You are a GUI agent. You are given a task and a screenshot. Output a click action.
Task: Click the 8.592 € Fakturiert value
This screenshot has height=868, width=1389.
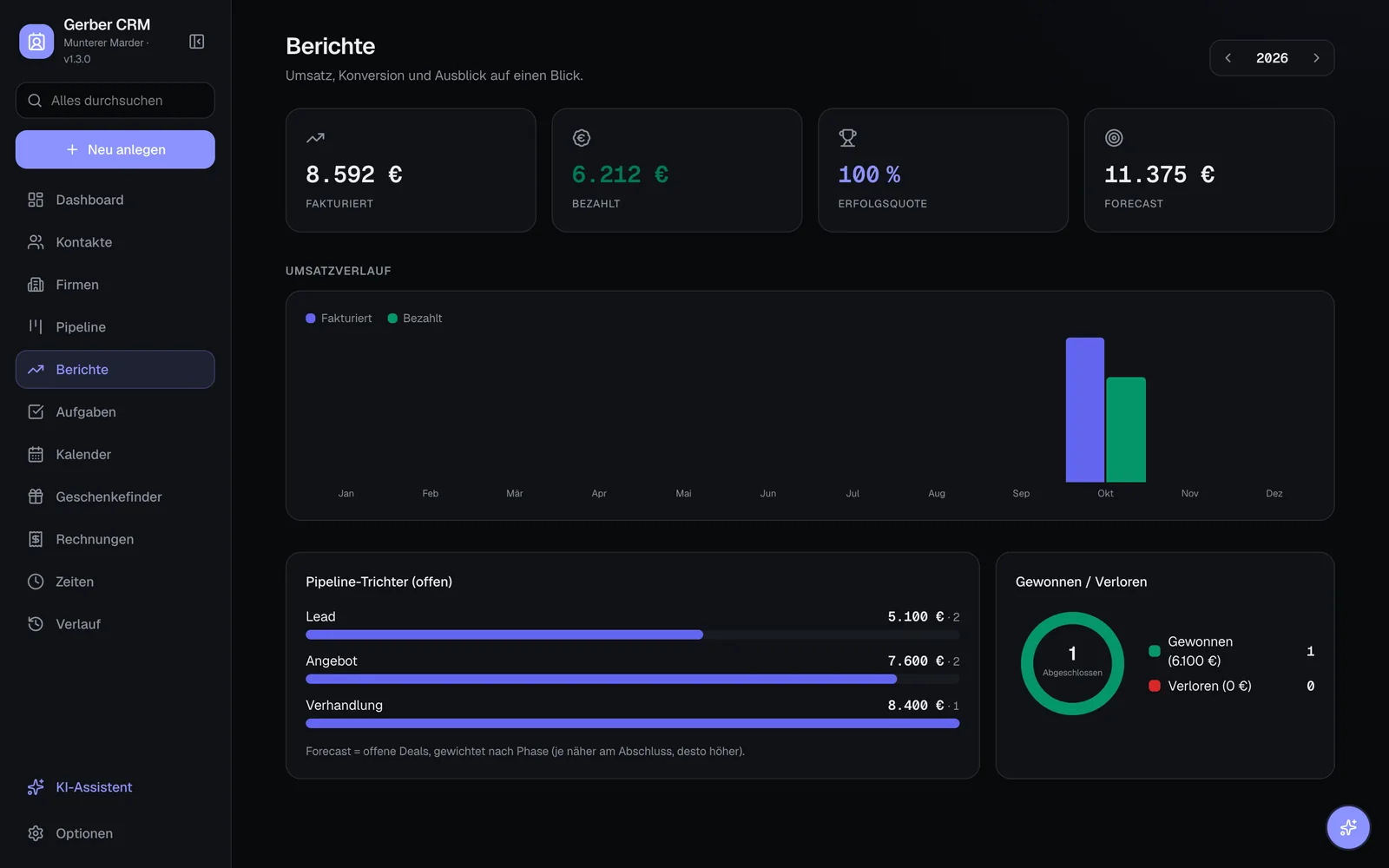pos(354,174)
